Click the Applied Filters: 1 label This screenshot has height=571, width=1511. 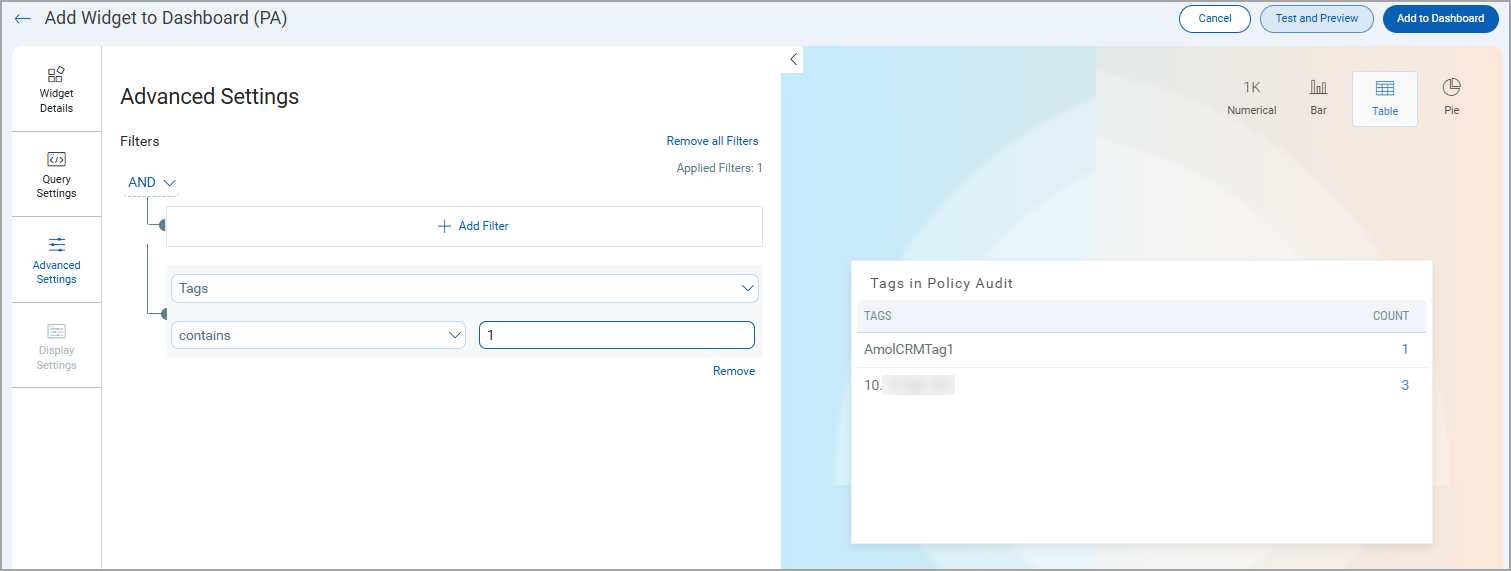tap(719, 168)
